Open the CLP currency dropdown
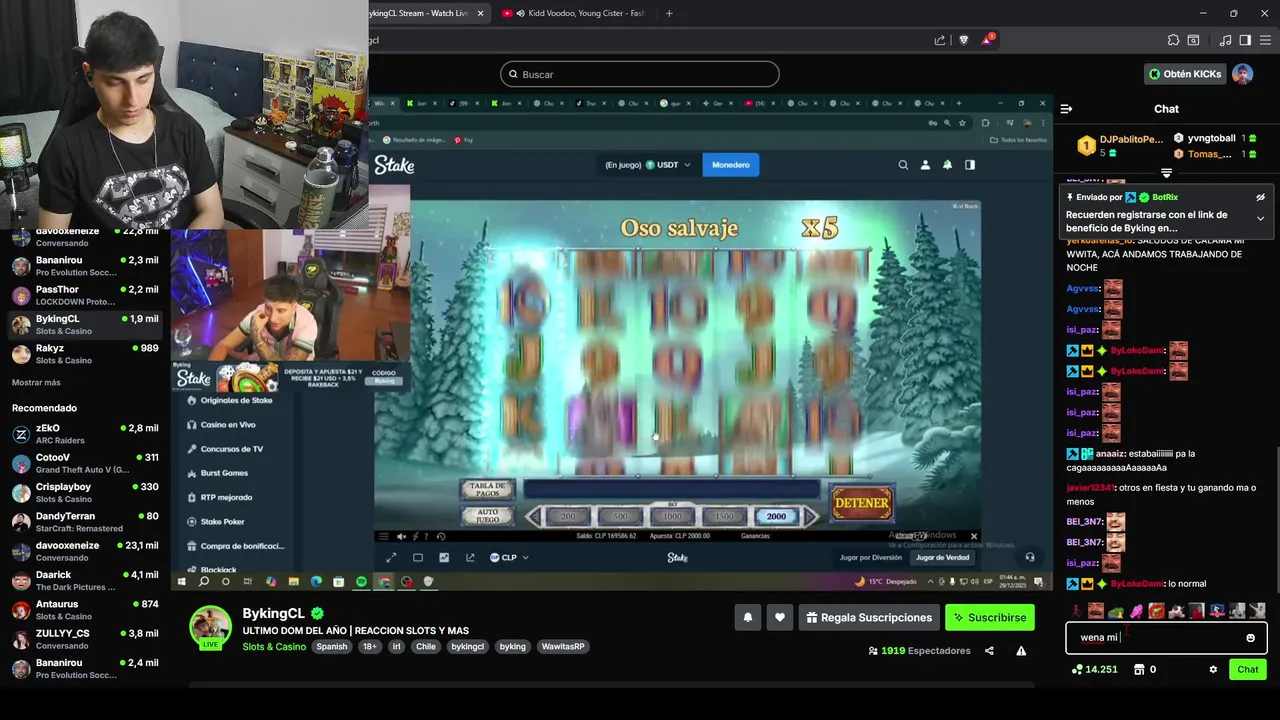 pyautogui.click(x=509, y=557)
